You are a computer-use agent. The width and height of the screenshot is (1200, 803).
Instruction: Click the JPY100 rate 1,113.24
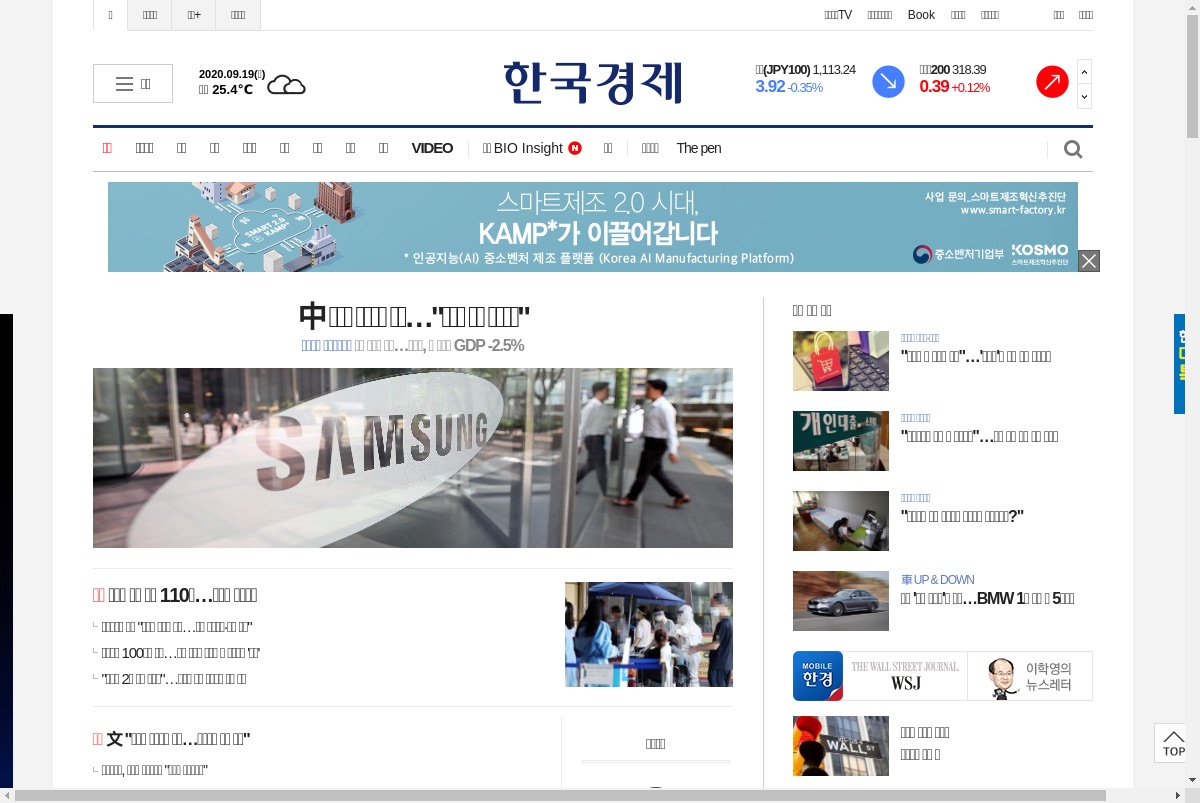coord(834,70)
